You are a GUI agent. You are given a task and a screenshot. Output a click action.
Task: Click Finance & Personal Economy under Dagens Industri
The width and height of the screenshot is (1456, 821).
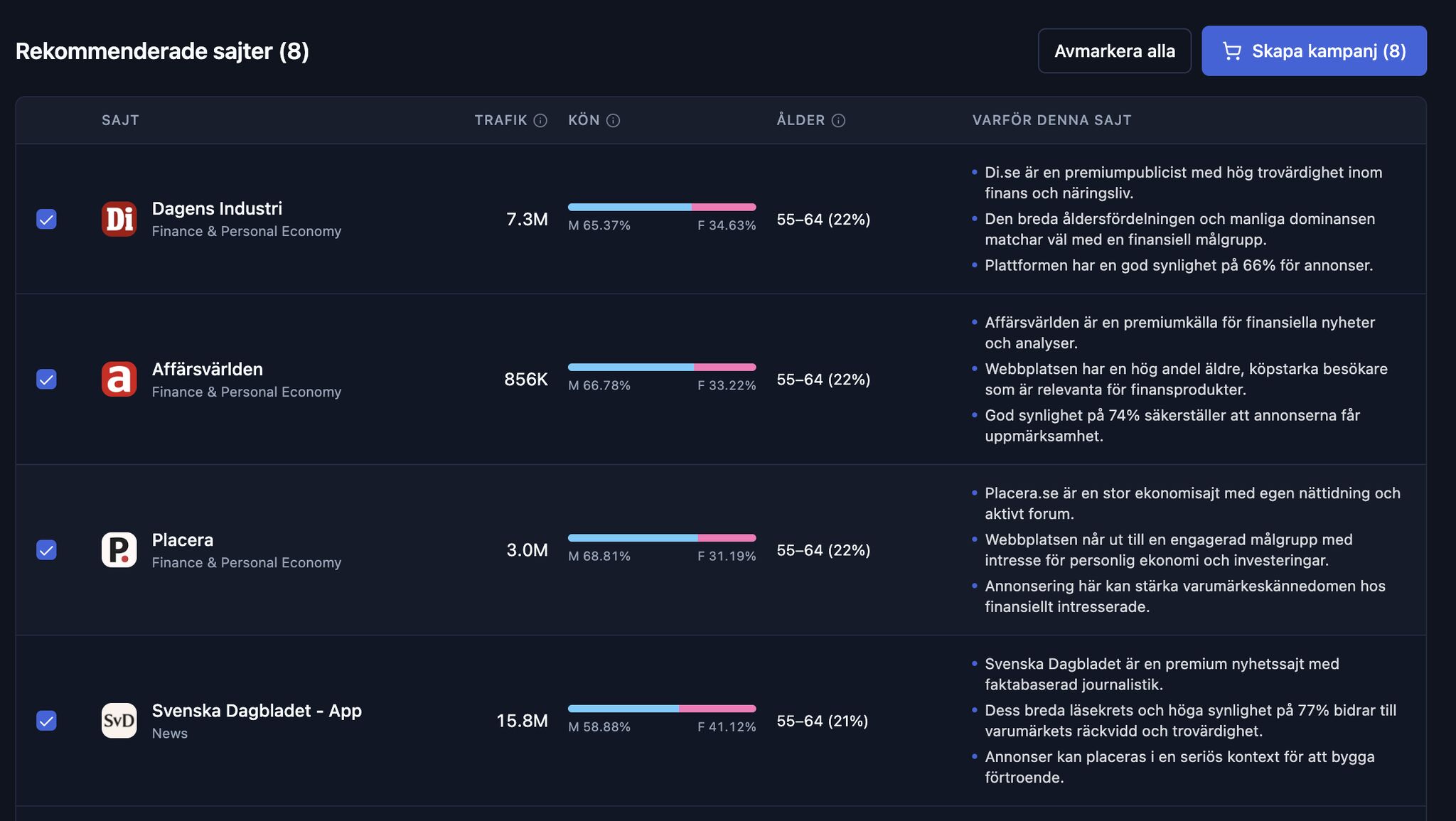coord(247,231)
